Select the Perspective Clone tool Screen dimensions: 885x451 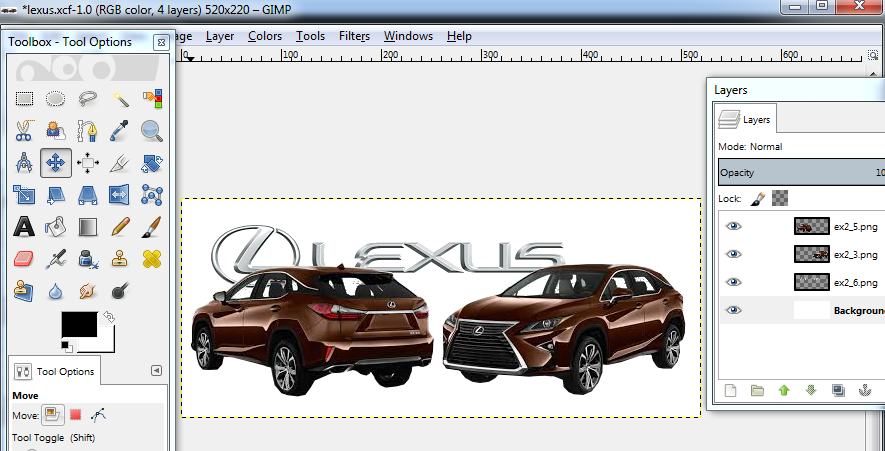click(x=23, y=291)
